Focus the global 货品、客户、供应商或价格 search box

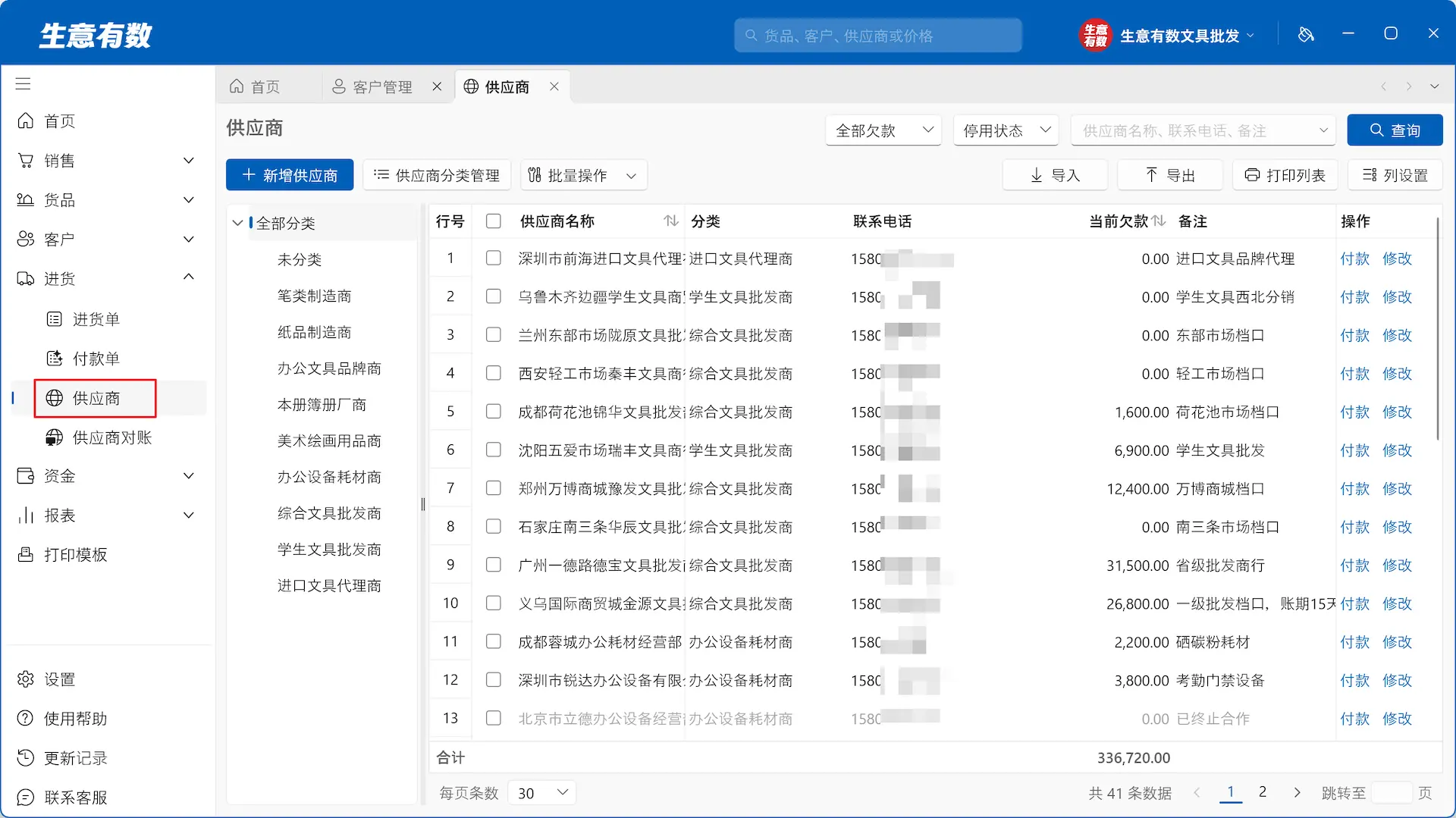tap(877, 36)
